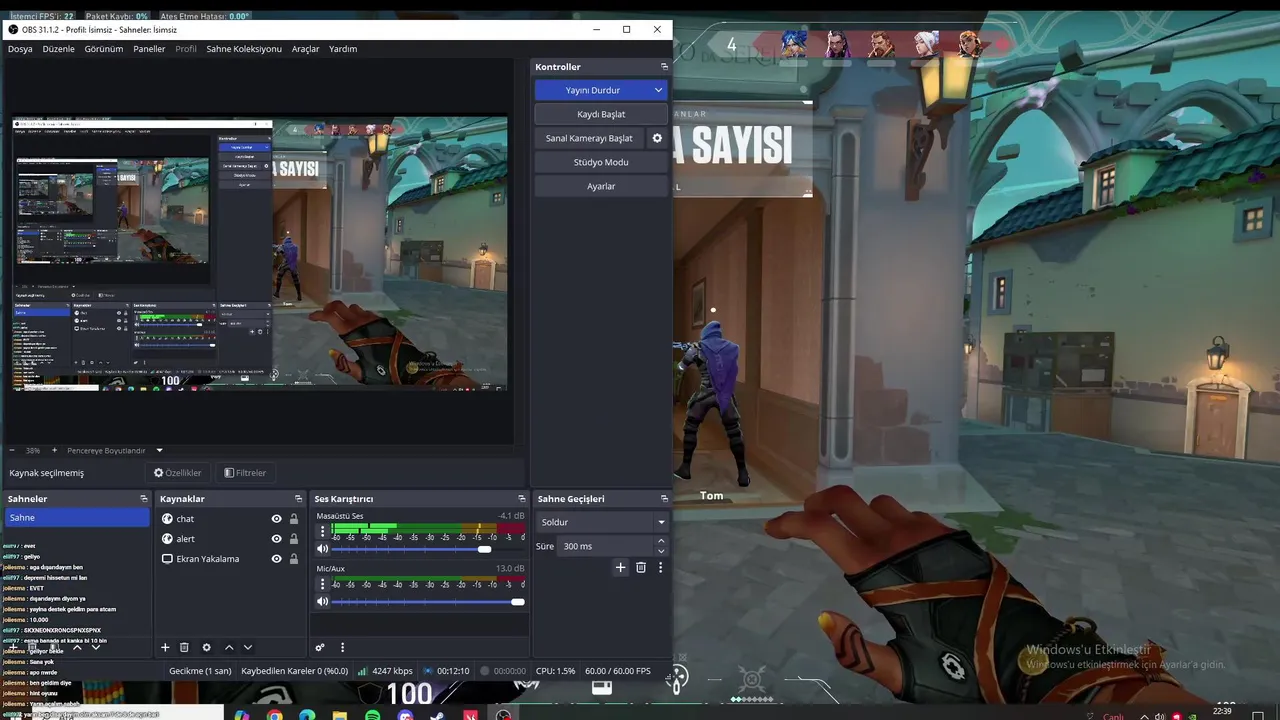The height and width of the screenshot is (720, 1280).
Task: Open Microsoft Edge from taskbar
Action: [x=307, y=715]
